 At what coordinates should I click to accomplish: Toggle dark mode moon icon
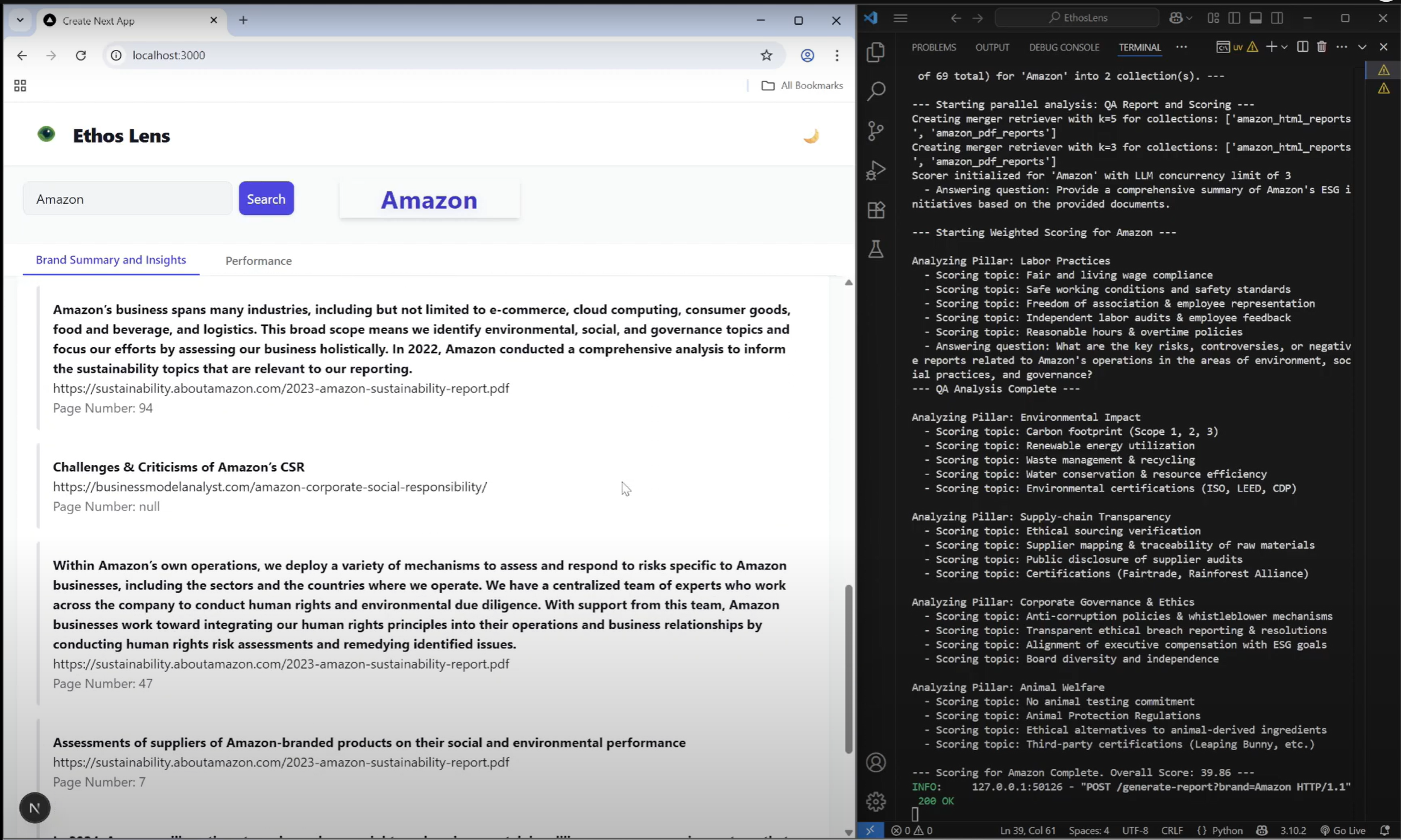coord(811,136)
